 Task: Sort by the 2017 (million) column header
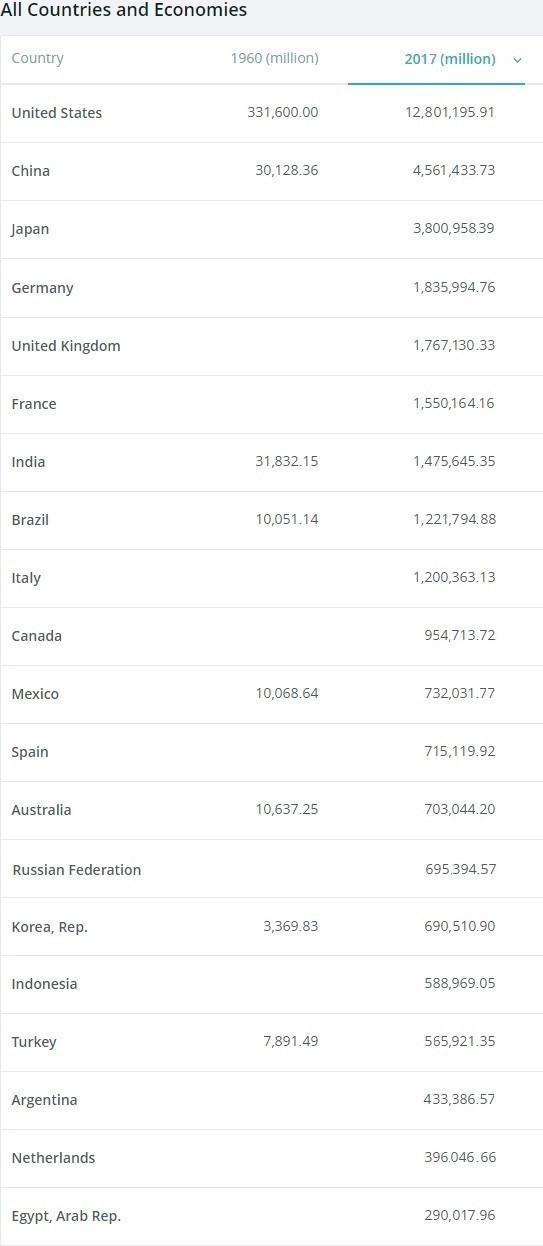pos(450,59)
